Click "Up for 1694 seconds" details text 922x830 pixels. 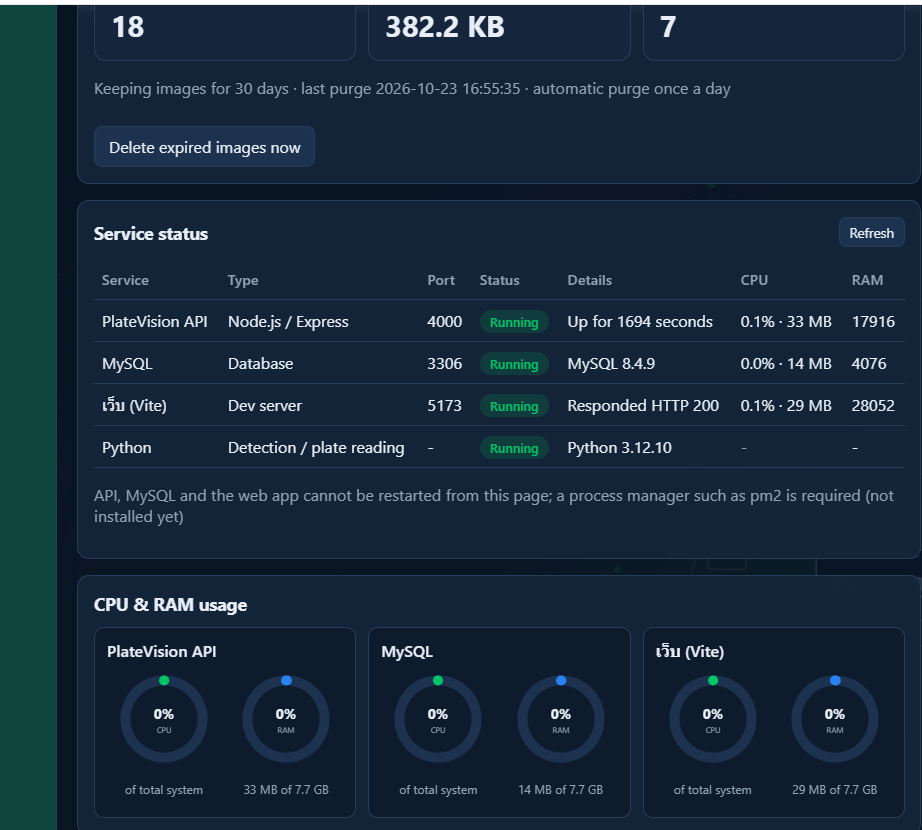click(x=640, y=322)
